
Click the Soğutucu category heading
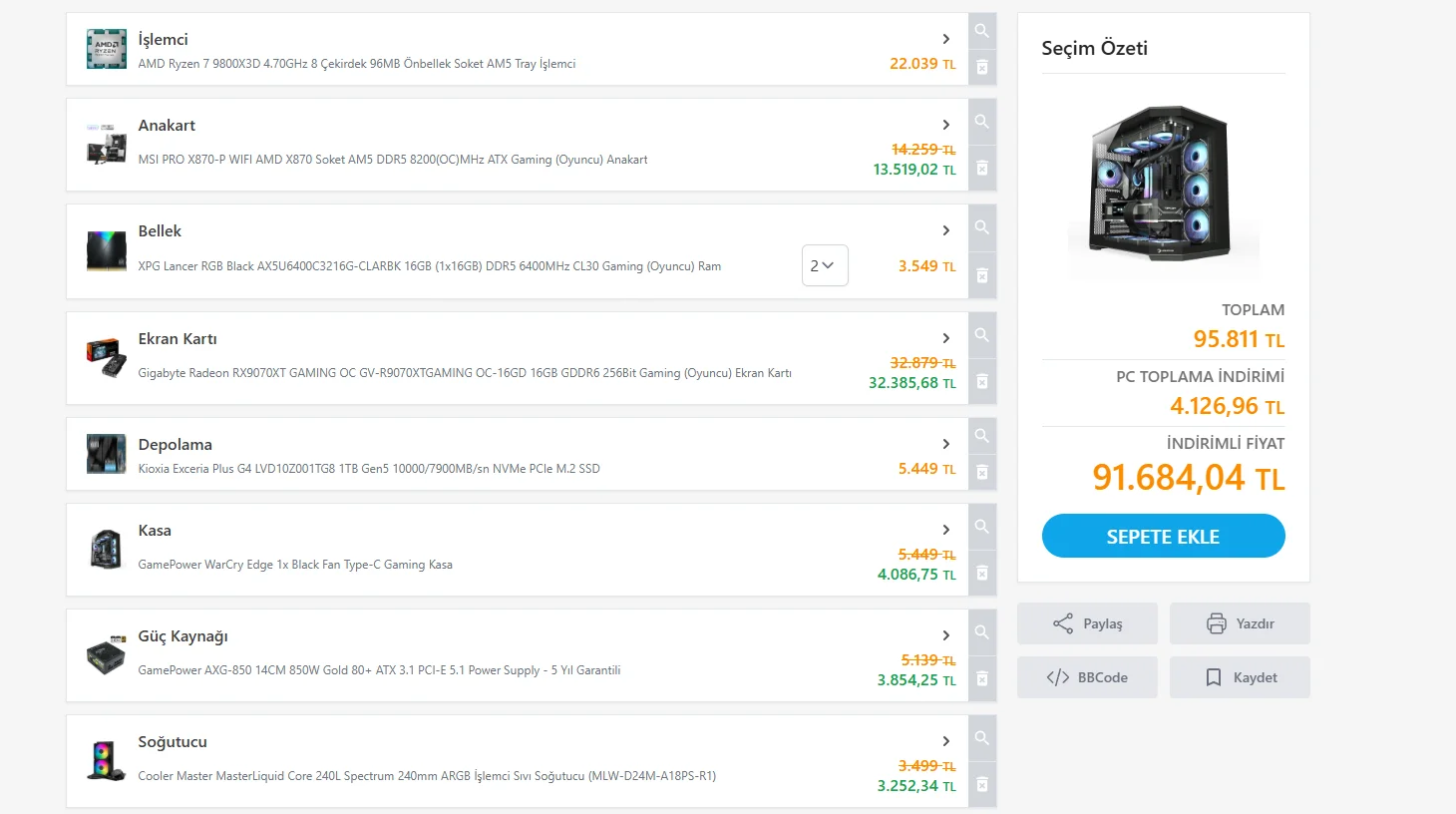click(173, 741)
